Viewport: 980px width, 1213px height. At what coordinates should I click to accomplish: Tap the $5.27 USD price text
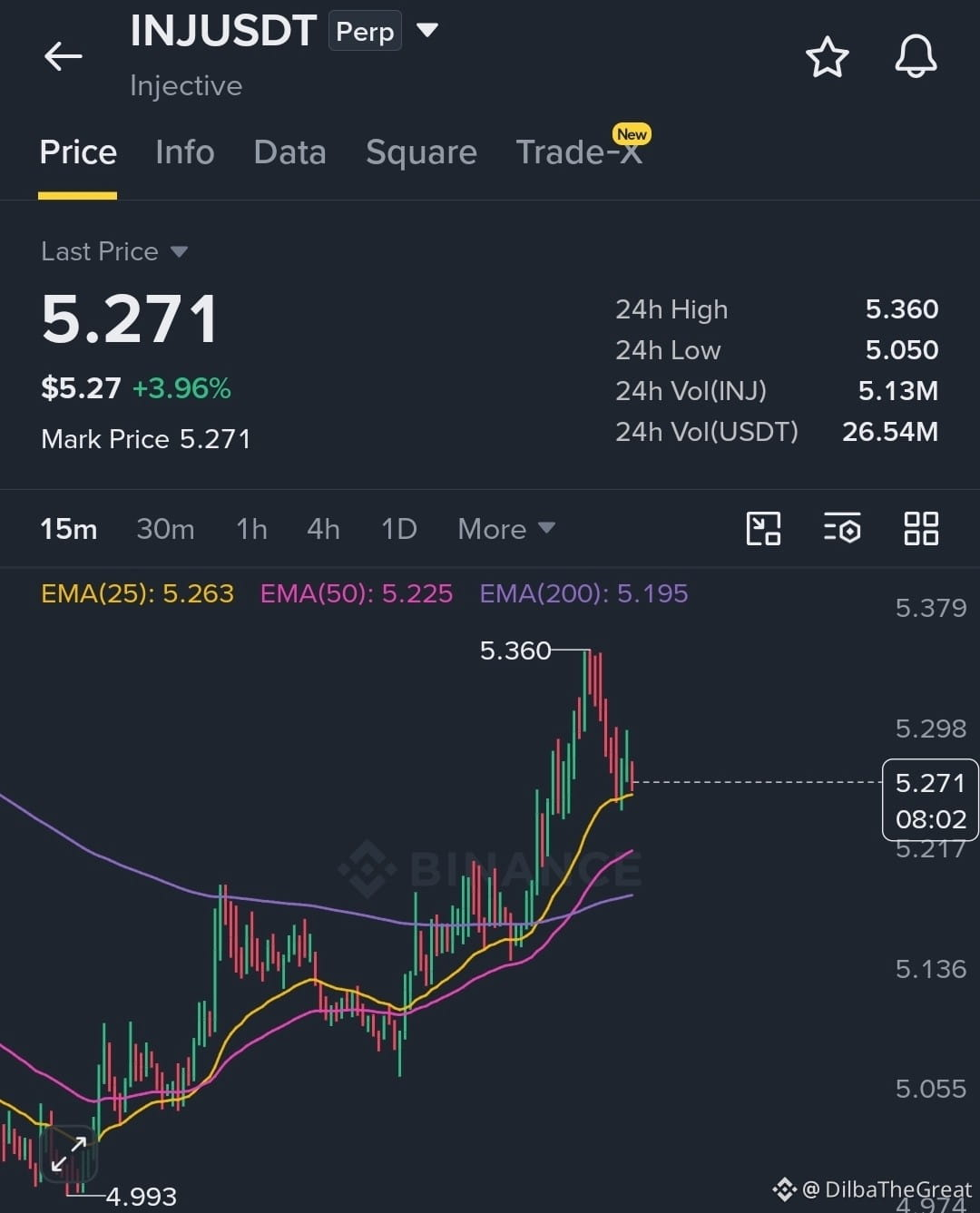pos(81,388)
